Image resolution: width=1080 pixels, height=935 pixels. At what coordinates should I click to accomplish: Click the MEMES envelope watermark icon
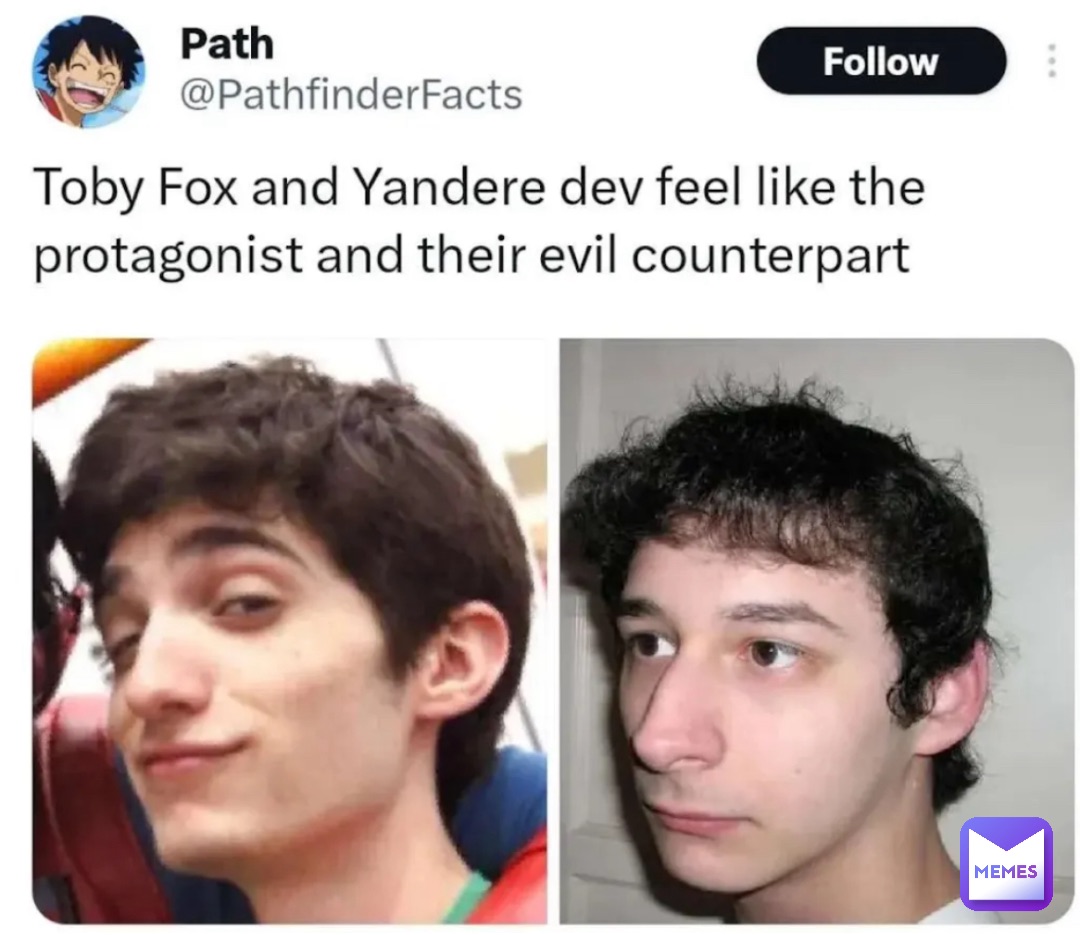[x=1006, y=863]
